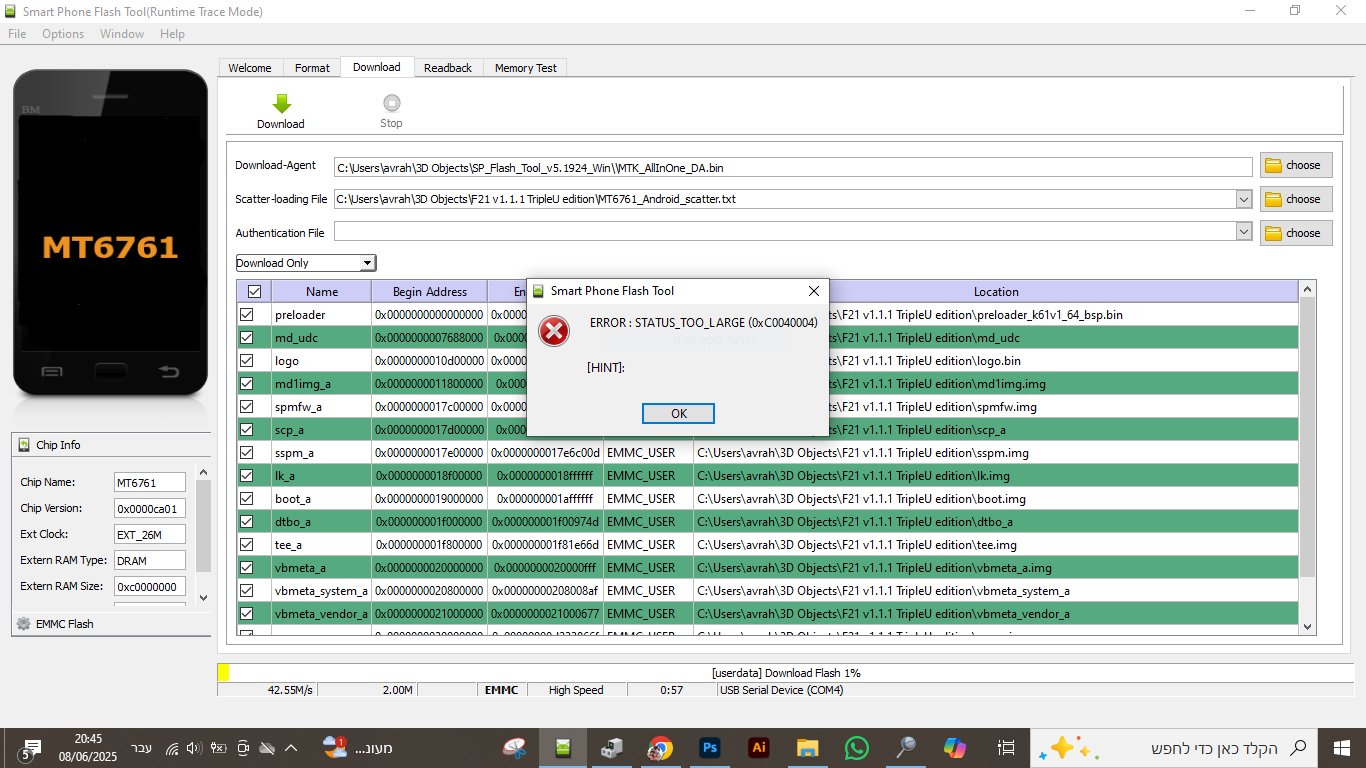The height and width of the screenshot is (768, 1366).
Task: Click the SP Flash Tool taskbar icon
Action: (x=563, y=747)
